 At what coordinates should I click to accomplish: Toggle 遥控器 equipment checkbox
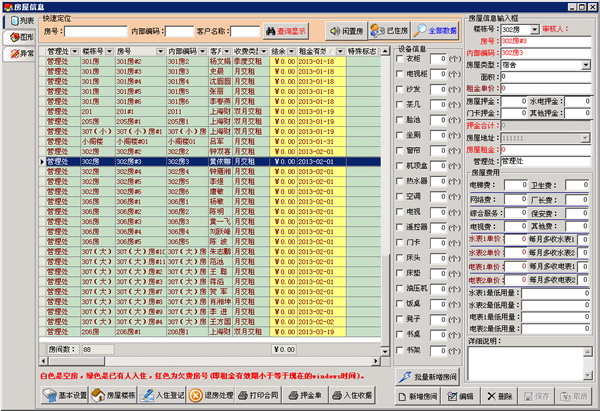click(399, 227)
